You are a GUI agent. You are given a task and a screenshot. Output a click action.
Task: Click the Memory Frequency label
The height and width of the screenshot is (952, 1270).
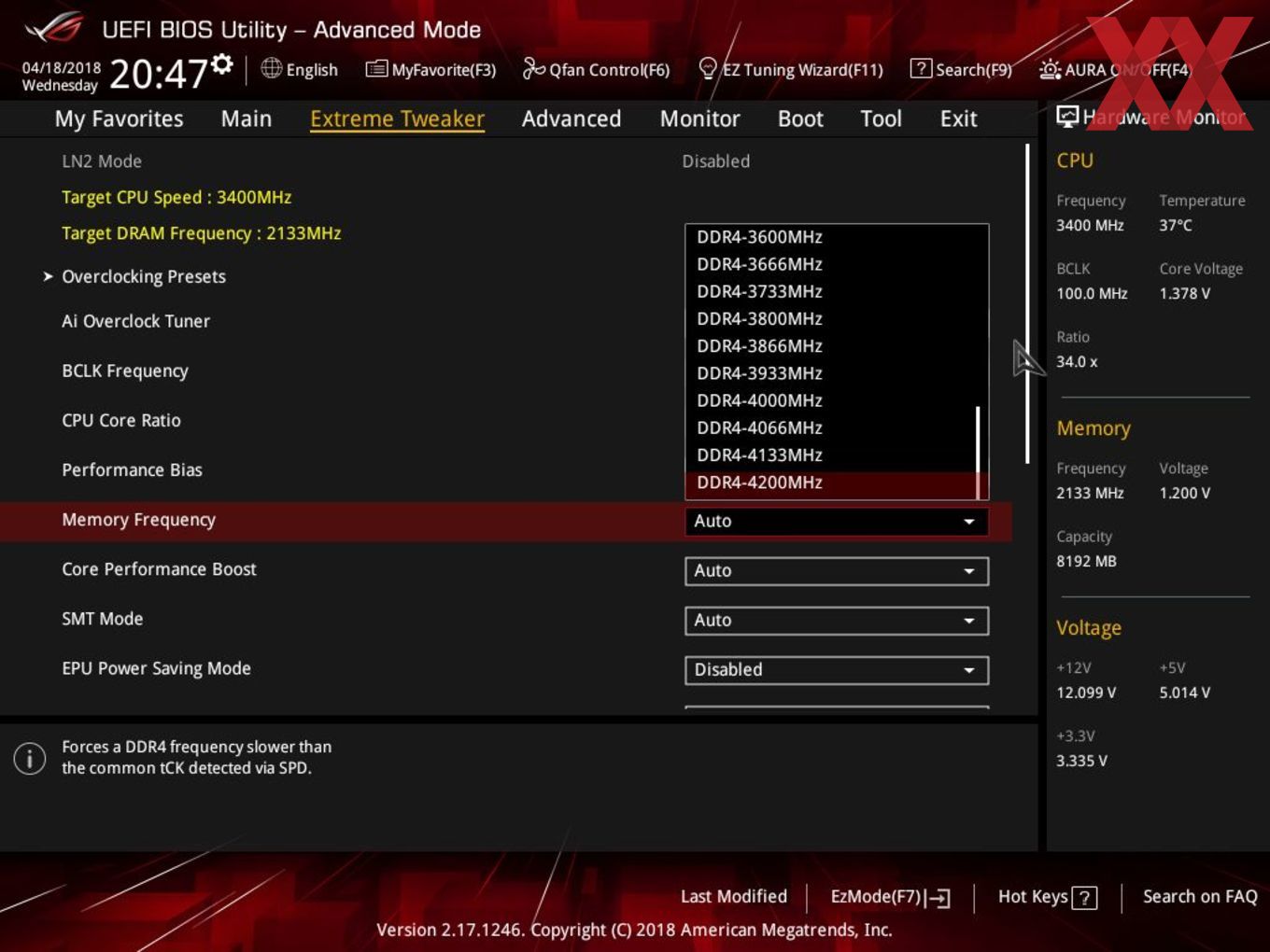point(138,520)
